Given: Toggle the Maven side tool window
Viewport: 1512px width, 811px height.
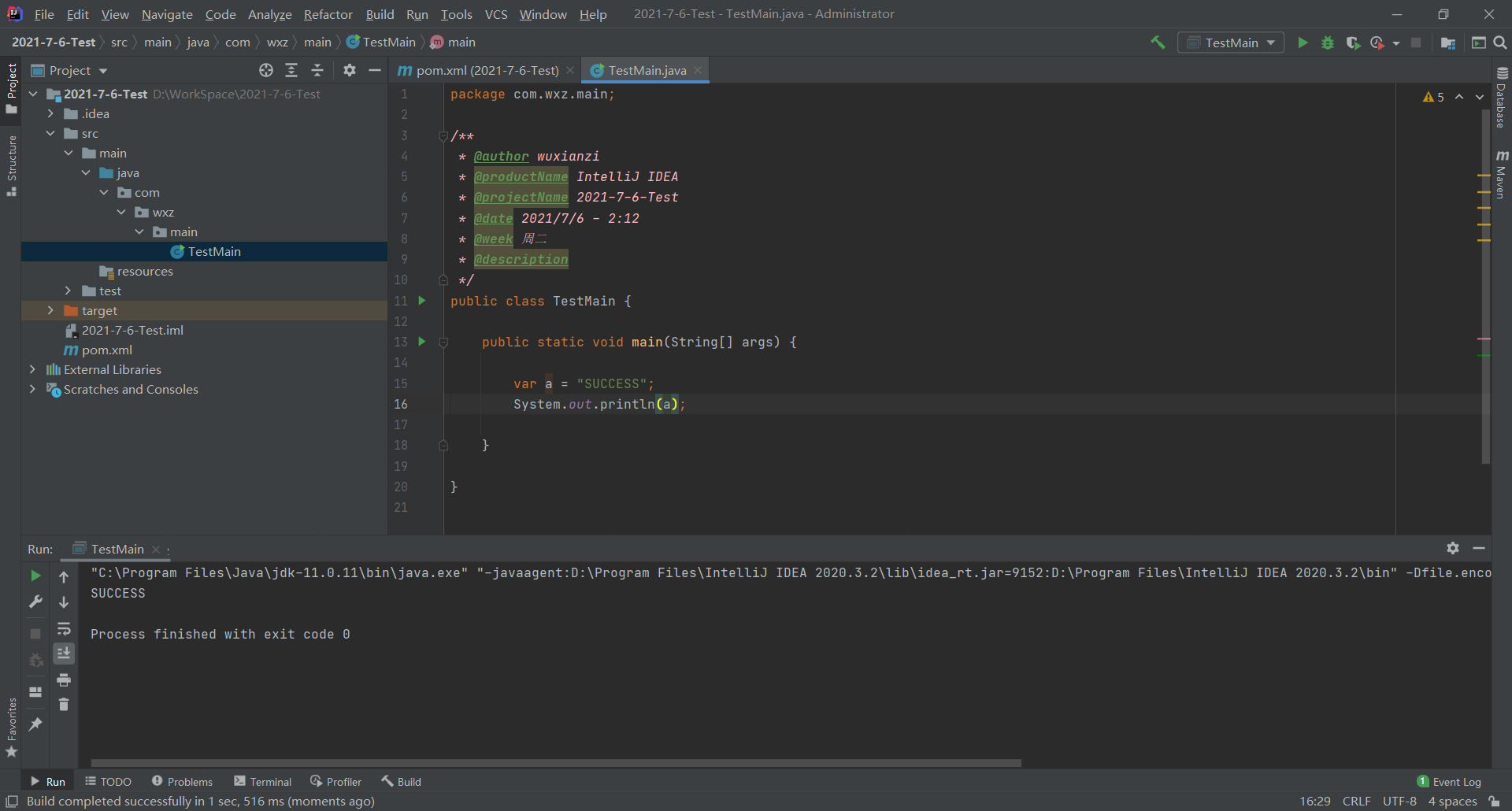Looking at the screenshot, I should [x=1502, y=174].
